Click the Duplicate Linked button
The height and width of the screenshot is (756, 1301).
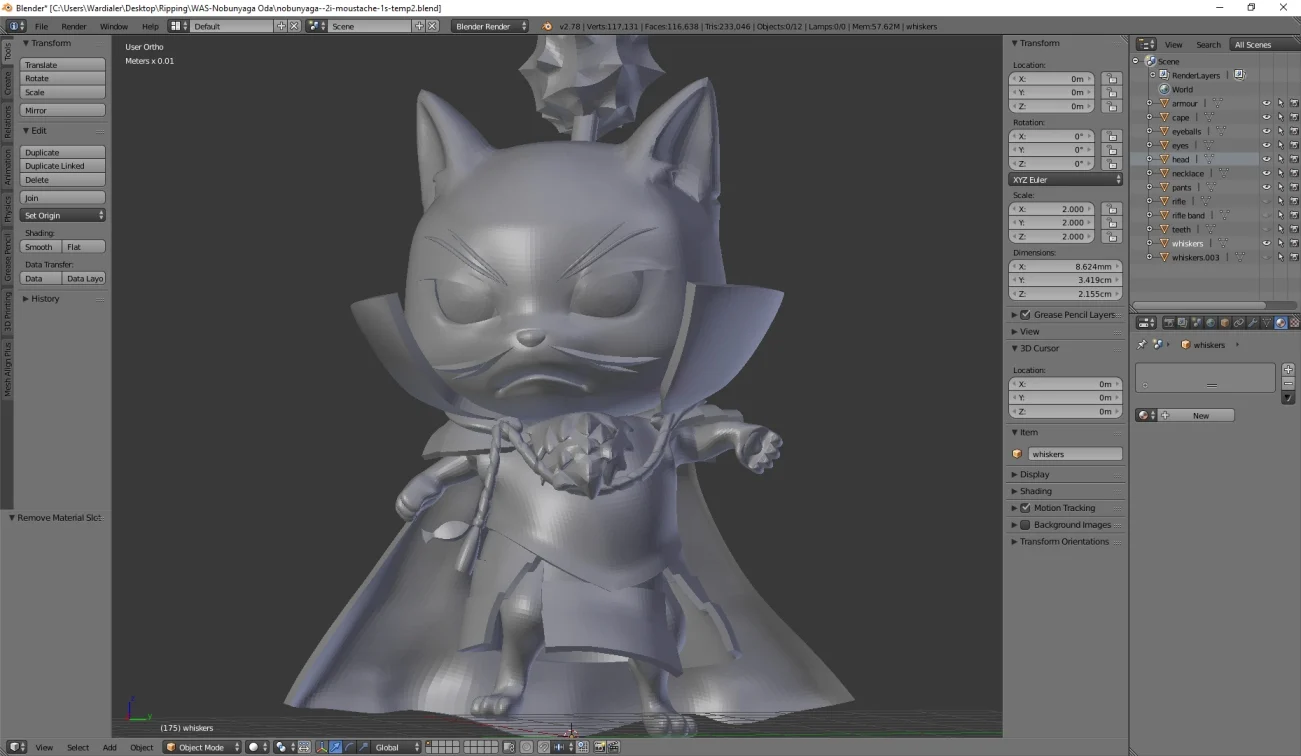pyautogui.click(x=63, y=166)
